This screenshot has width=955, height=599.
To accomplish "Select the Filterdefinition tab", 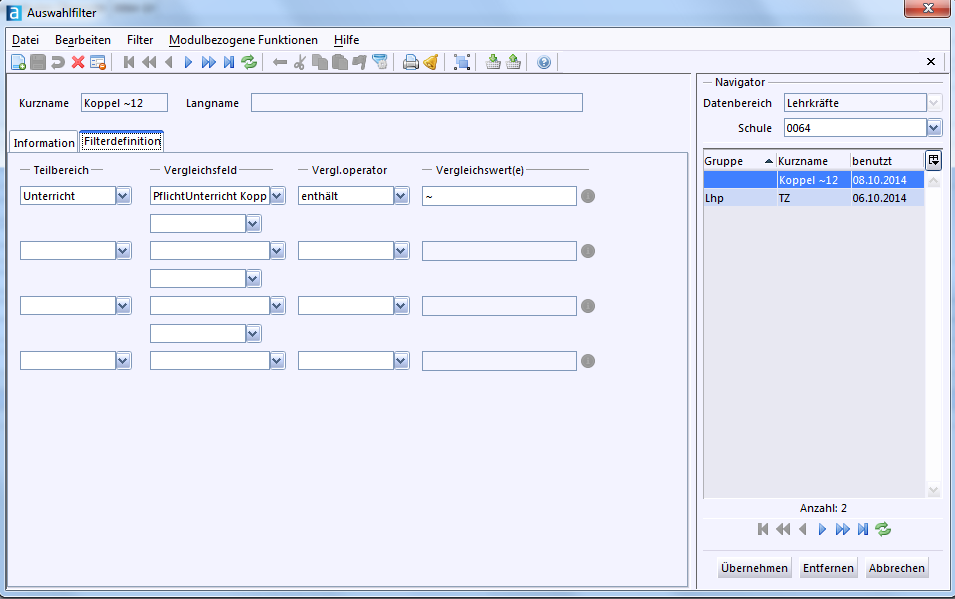I will tap(122, 141).
